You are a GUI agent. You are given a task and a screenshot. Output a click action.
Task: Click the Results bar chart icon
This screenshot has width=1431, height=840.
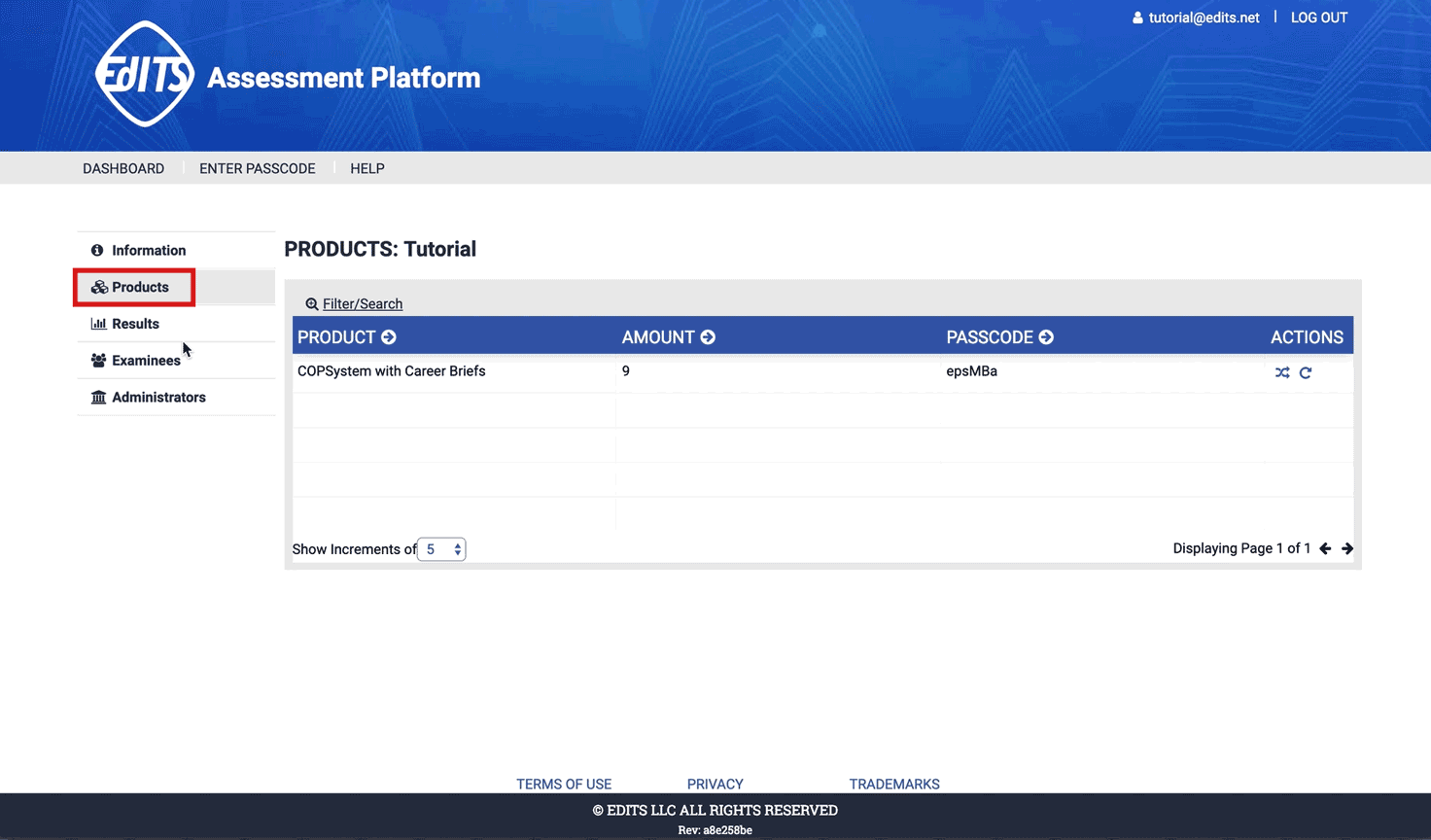point(98,324)
